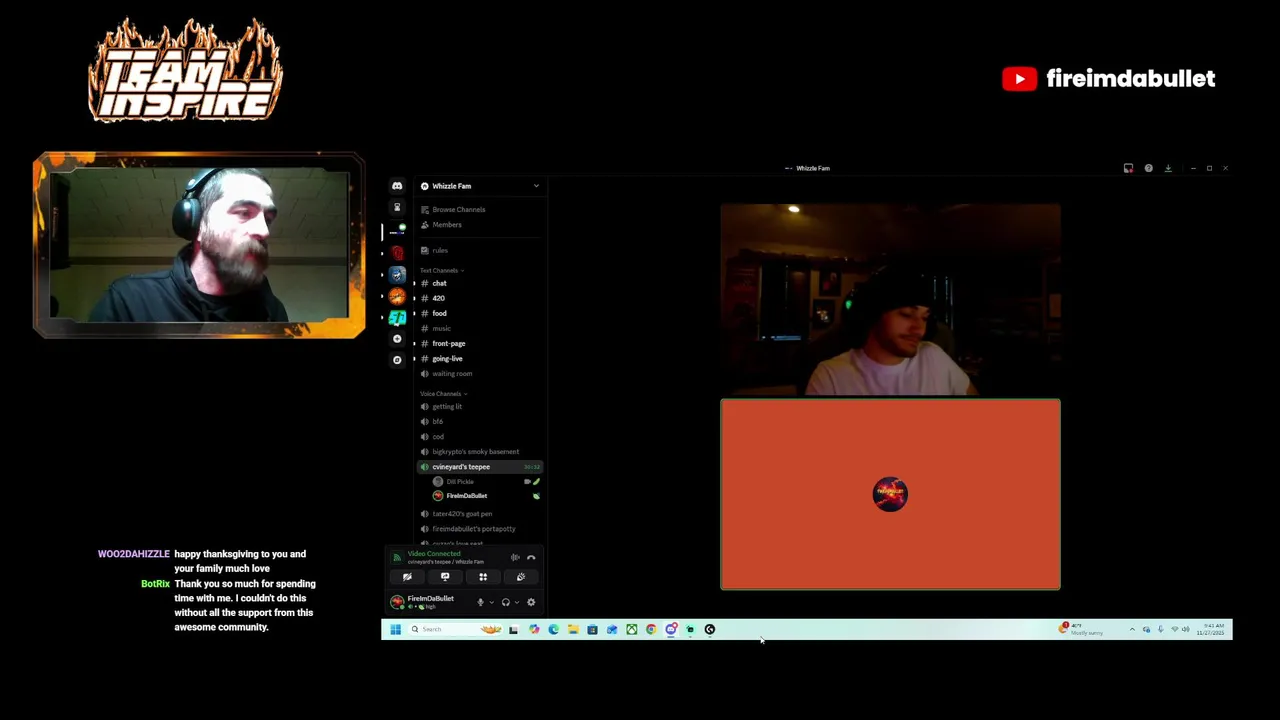This screenshot has height=720, width=1280.
Task: Open Discord help question mark icon
Action: [x=1148, y=168]
